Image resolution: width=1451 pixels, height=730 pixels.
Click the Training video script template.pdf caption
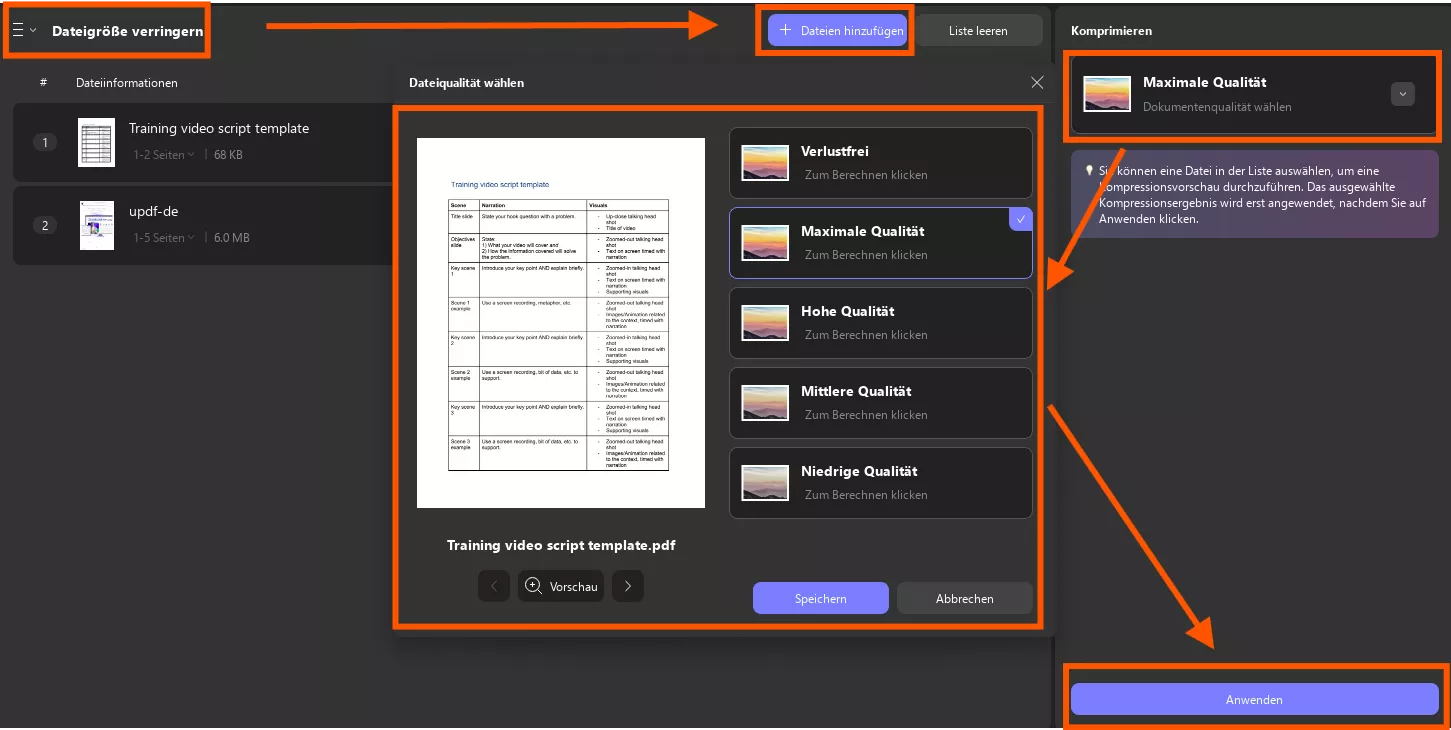[561, 545]
